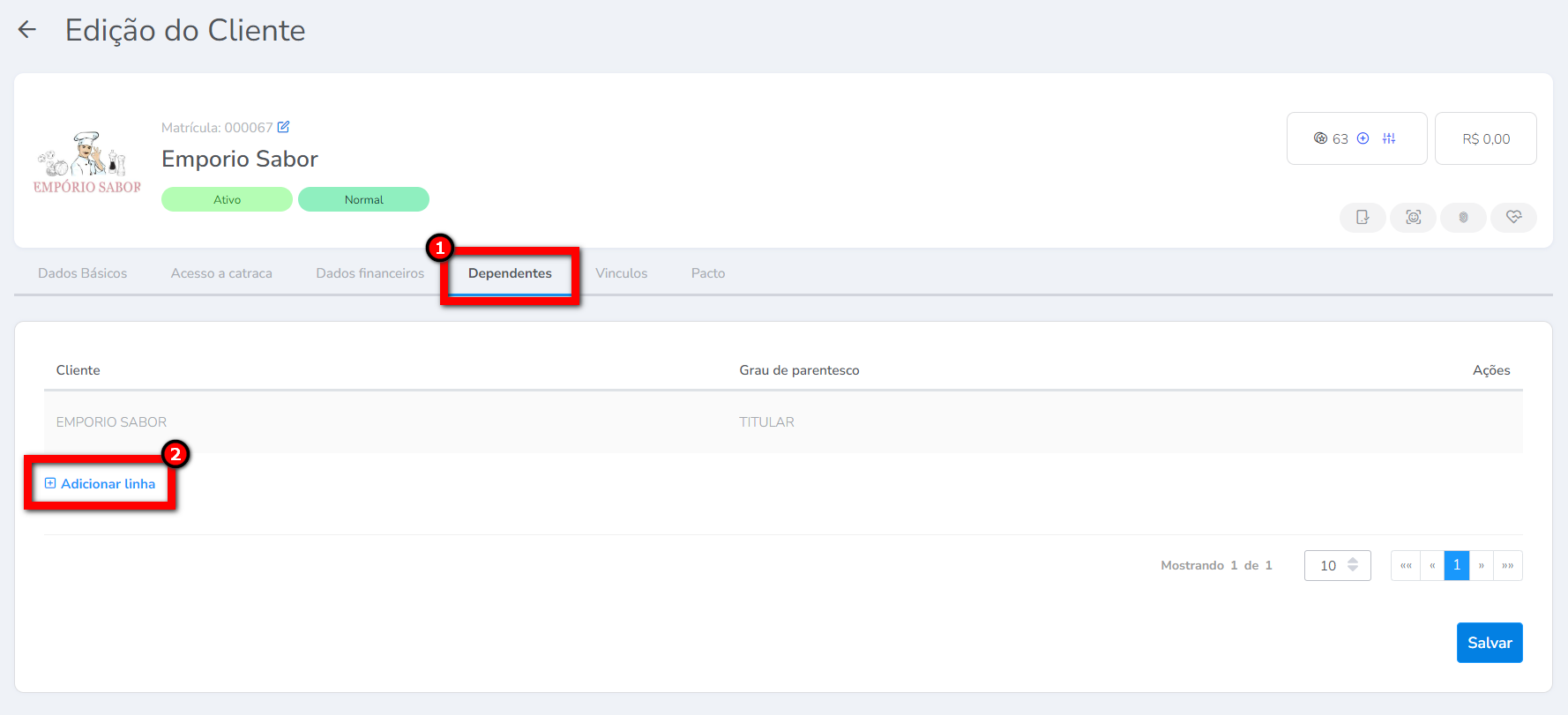
Task: Jump to the first page of results
Action: 1406,565
